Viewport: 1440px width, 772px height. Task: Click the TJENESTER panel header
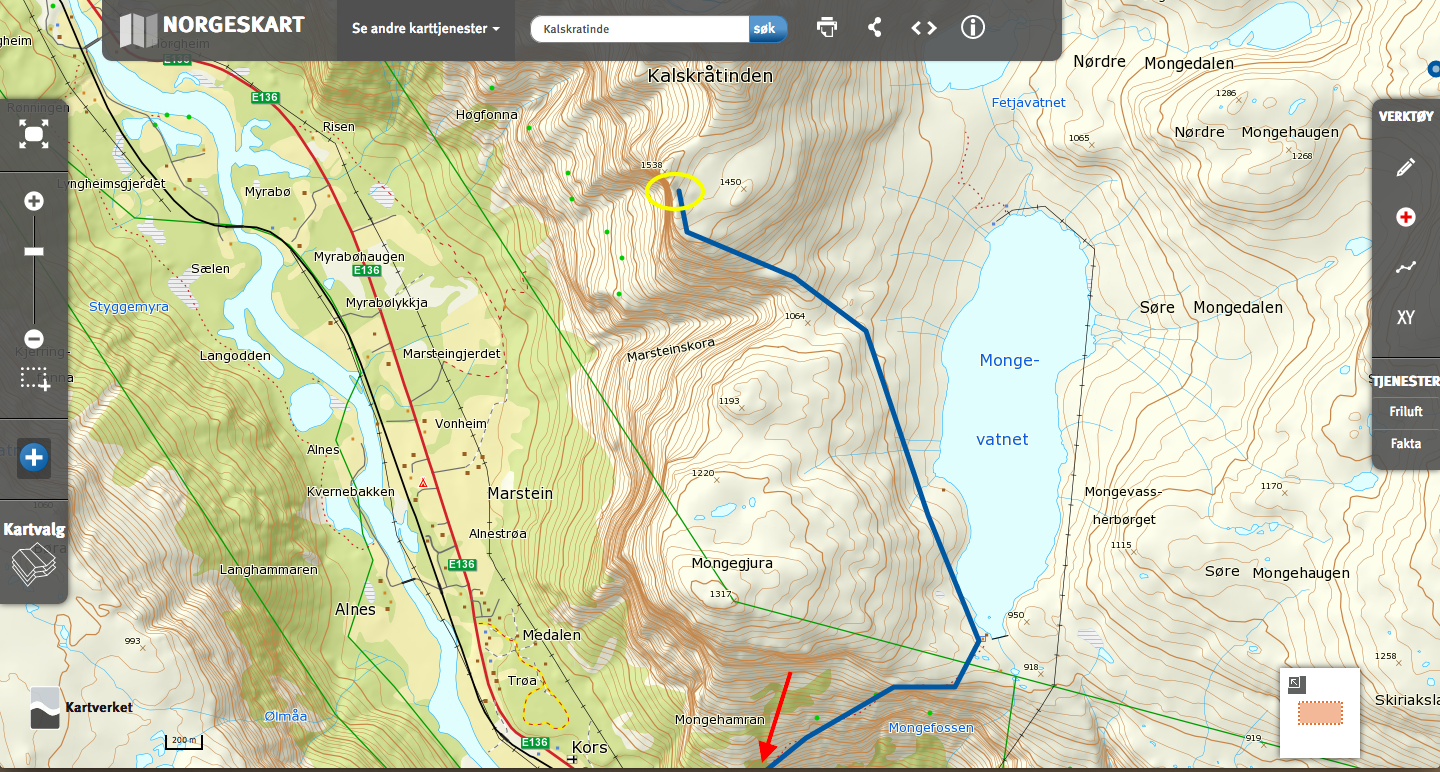coord(1405,381)
